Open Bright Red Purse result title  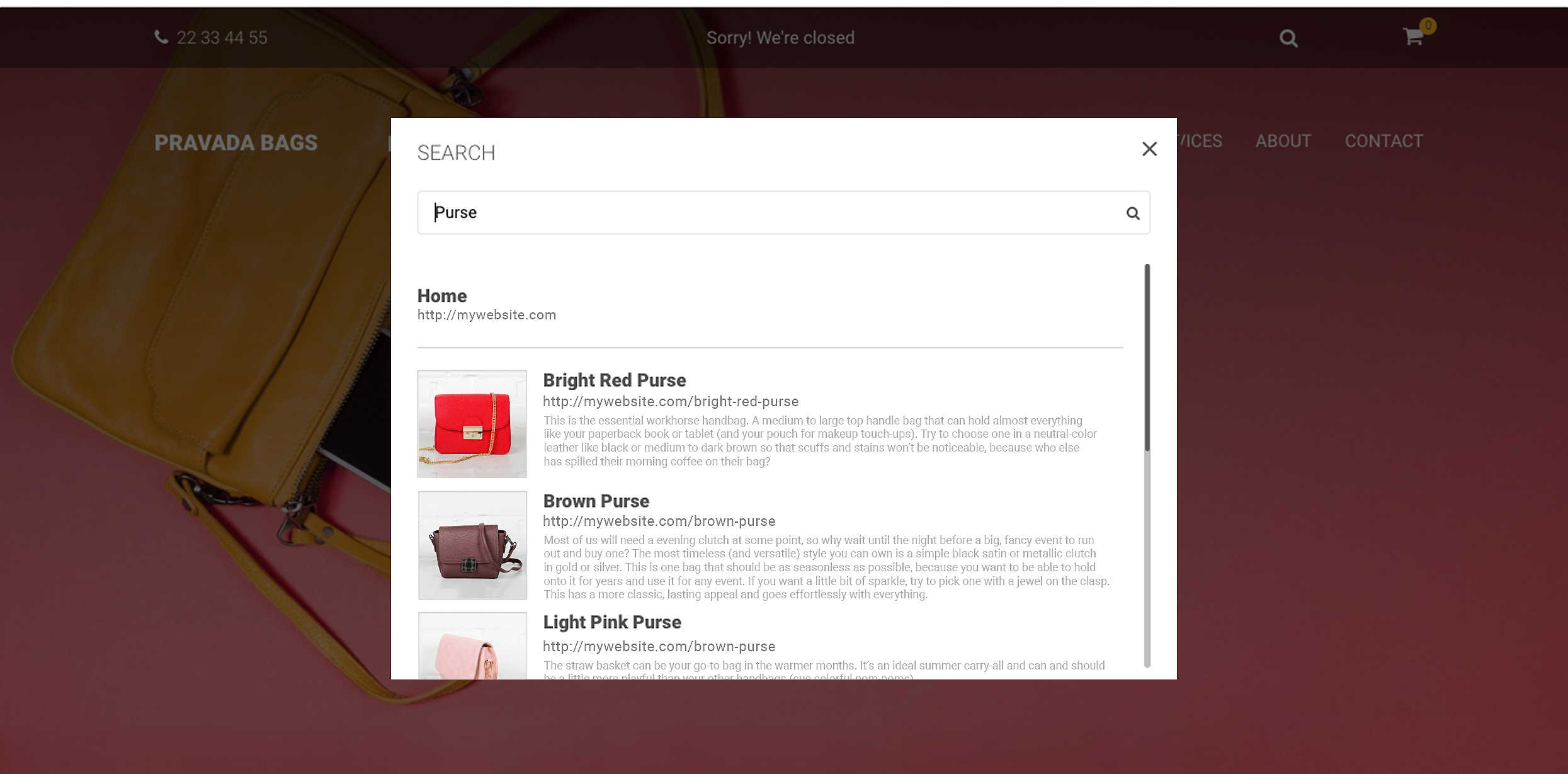[615, 380]
